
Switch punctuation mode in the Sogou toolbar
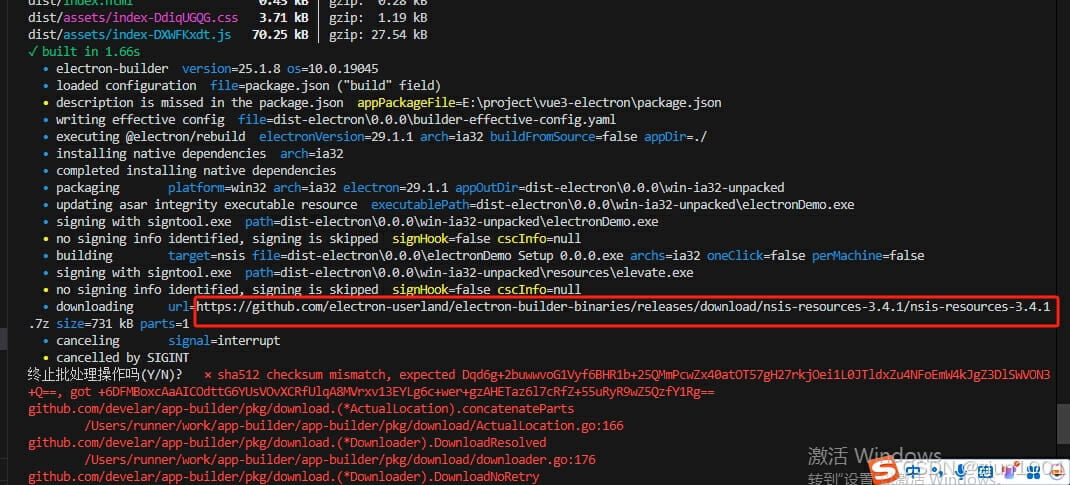(x=938, y=472)
